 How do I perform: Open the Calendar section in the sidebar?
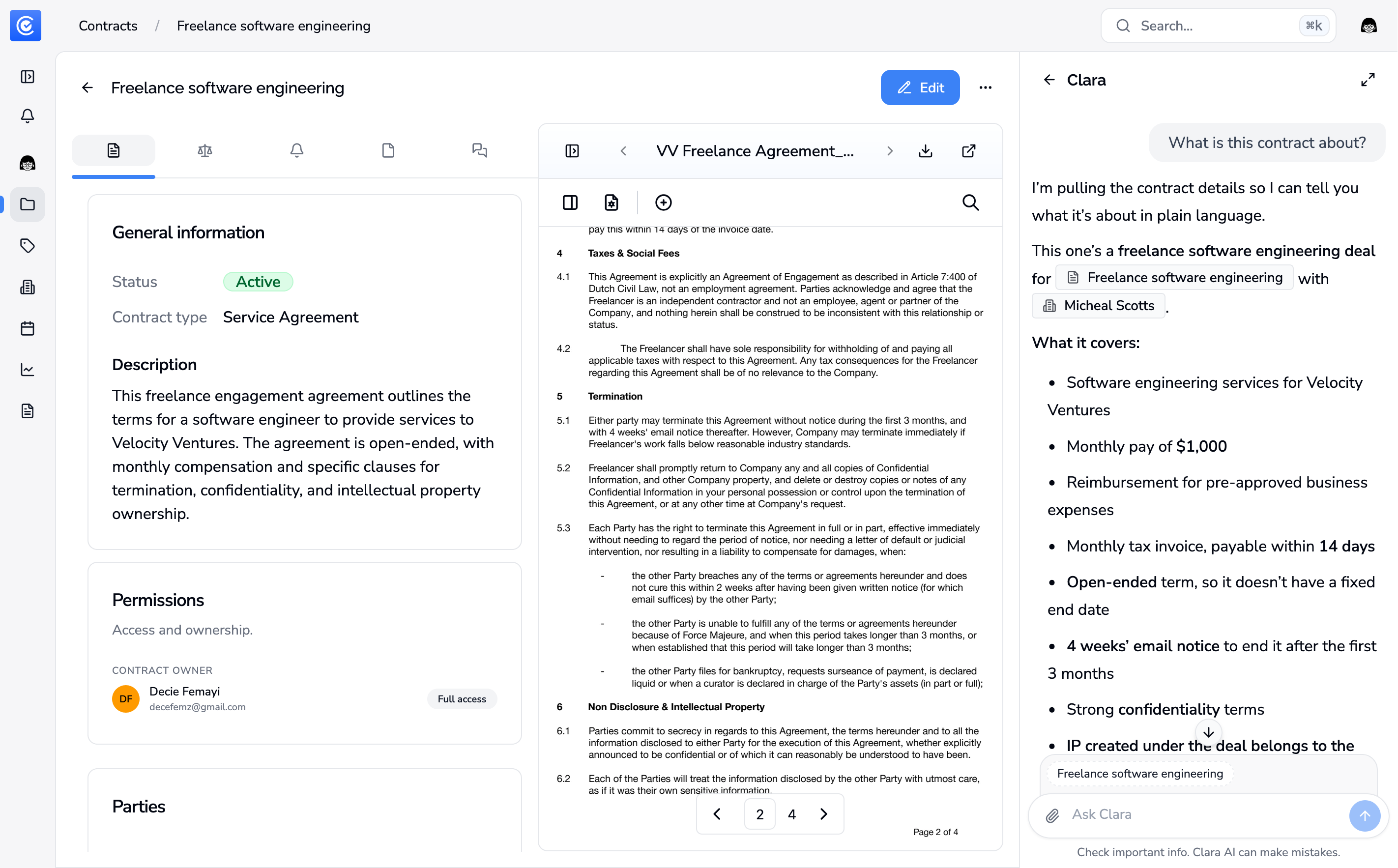(27, 328)
